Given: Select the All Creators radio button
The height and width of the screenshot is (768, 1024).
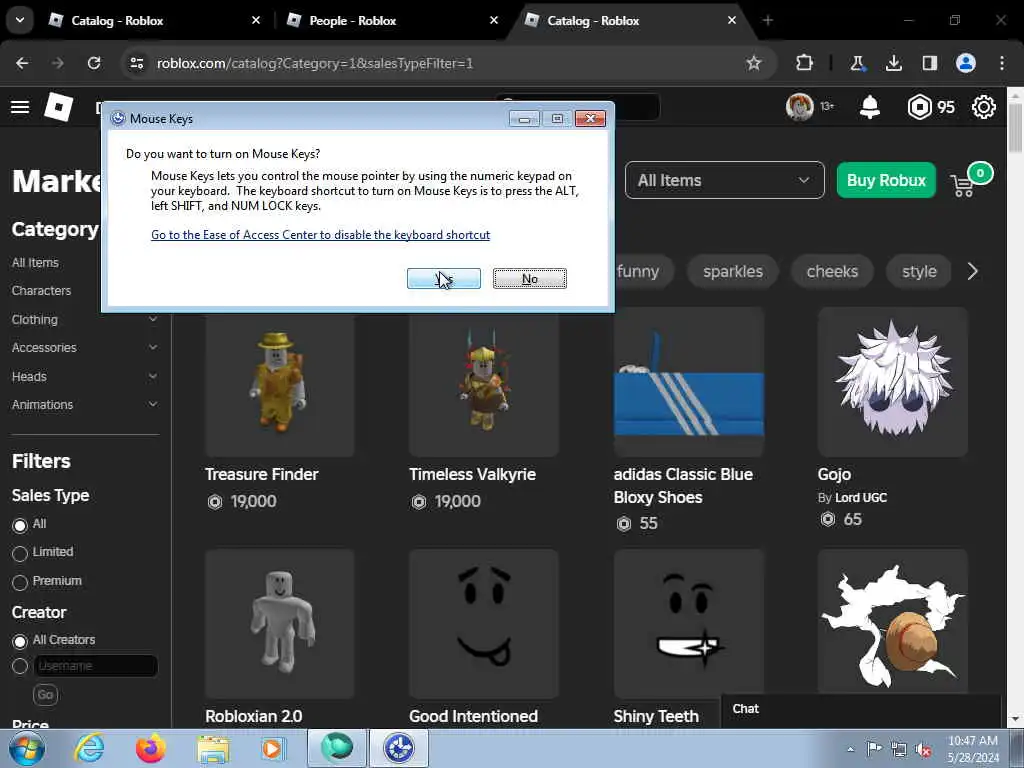Looking at the screenshot, I should [x=20, y=641].
